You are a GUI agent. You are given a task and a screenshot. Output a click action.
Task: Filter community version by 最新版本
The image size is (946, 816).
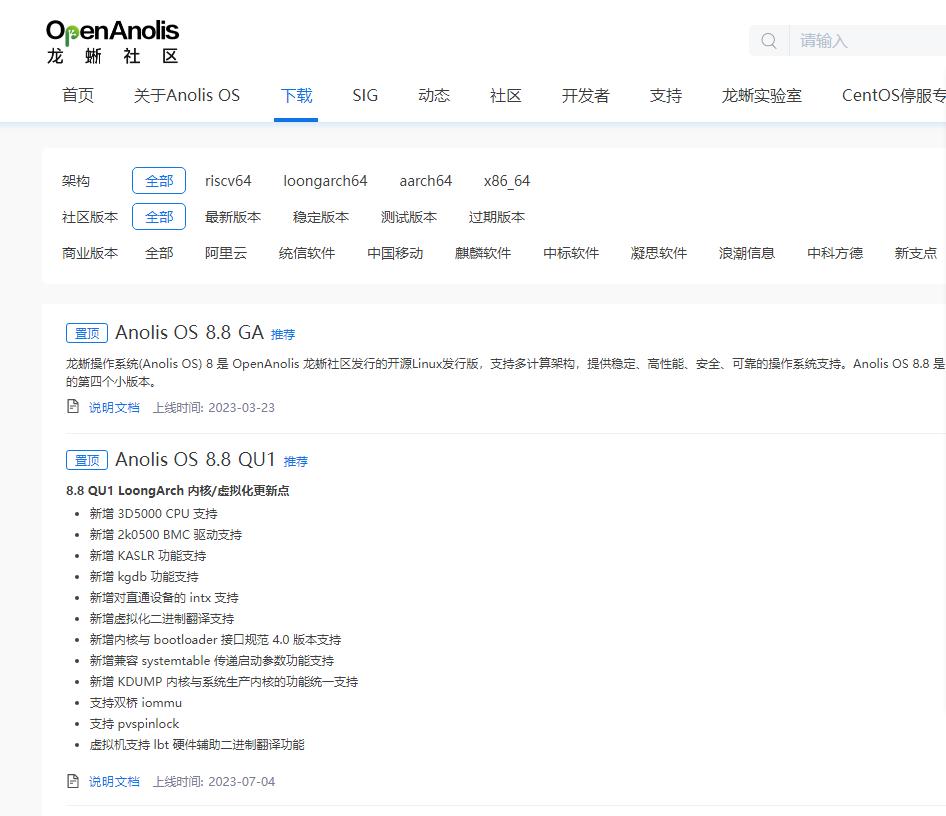[233, 217]
